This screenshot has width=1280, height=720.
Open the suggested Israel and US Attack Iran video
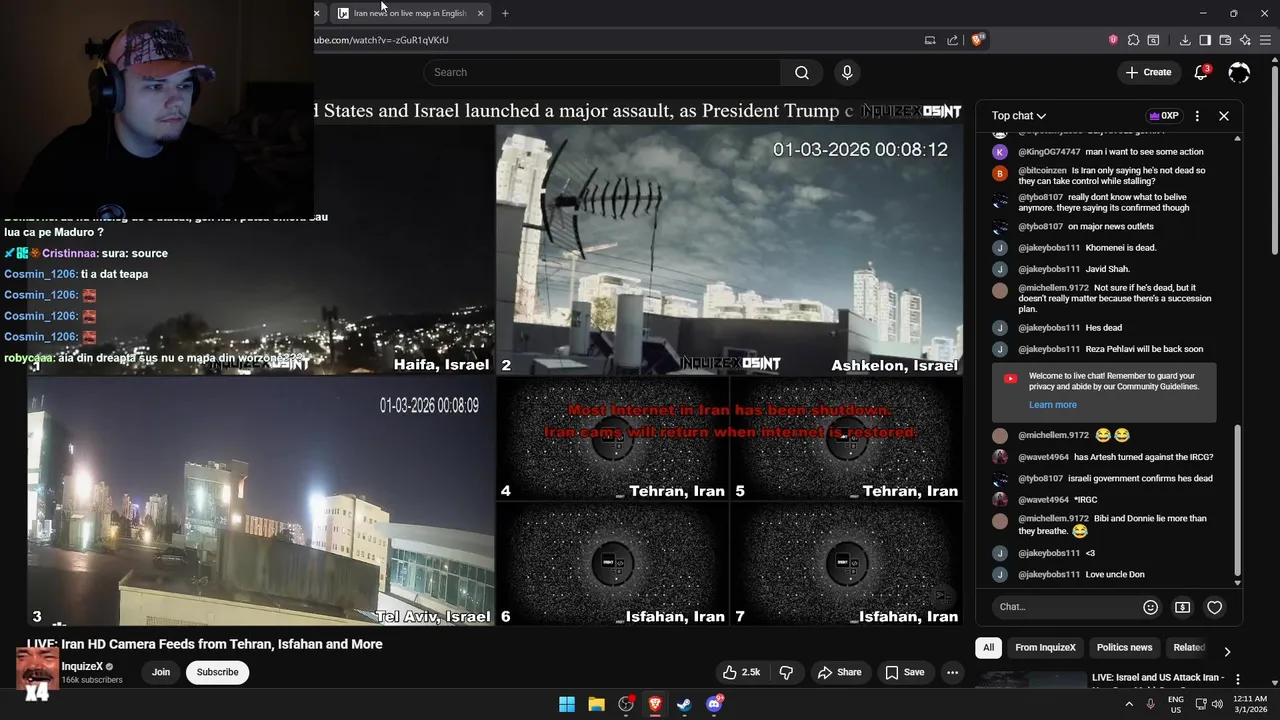(1157, 679)
